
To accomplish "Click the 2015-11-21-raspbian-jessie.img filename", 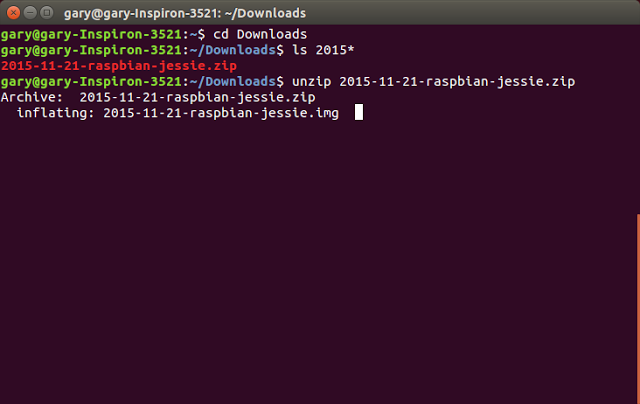I will point(221,113).
